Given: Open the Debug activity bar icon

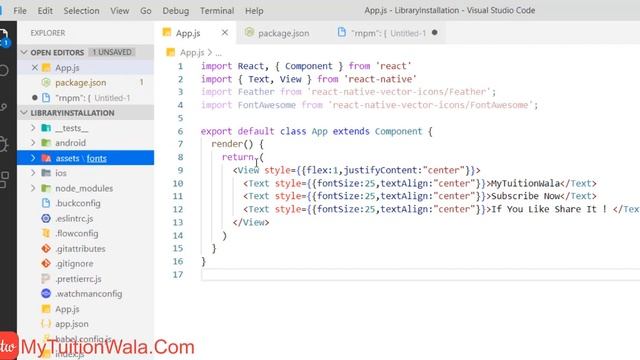Looking at the screenshot, I should tap(3, 143).
